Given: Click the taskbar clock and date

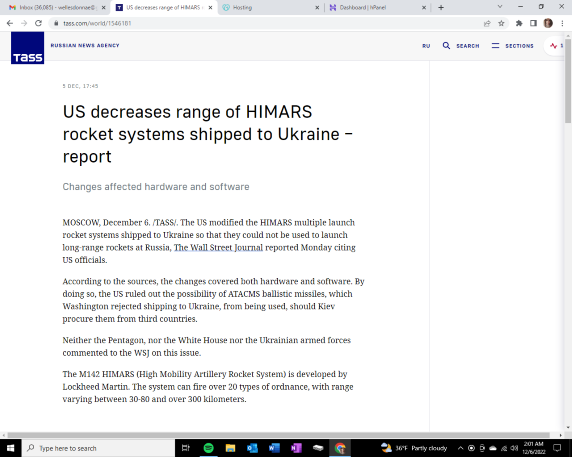Looking at the screenshot, I should (534, 448).
